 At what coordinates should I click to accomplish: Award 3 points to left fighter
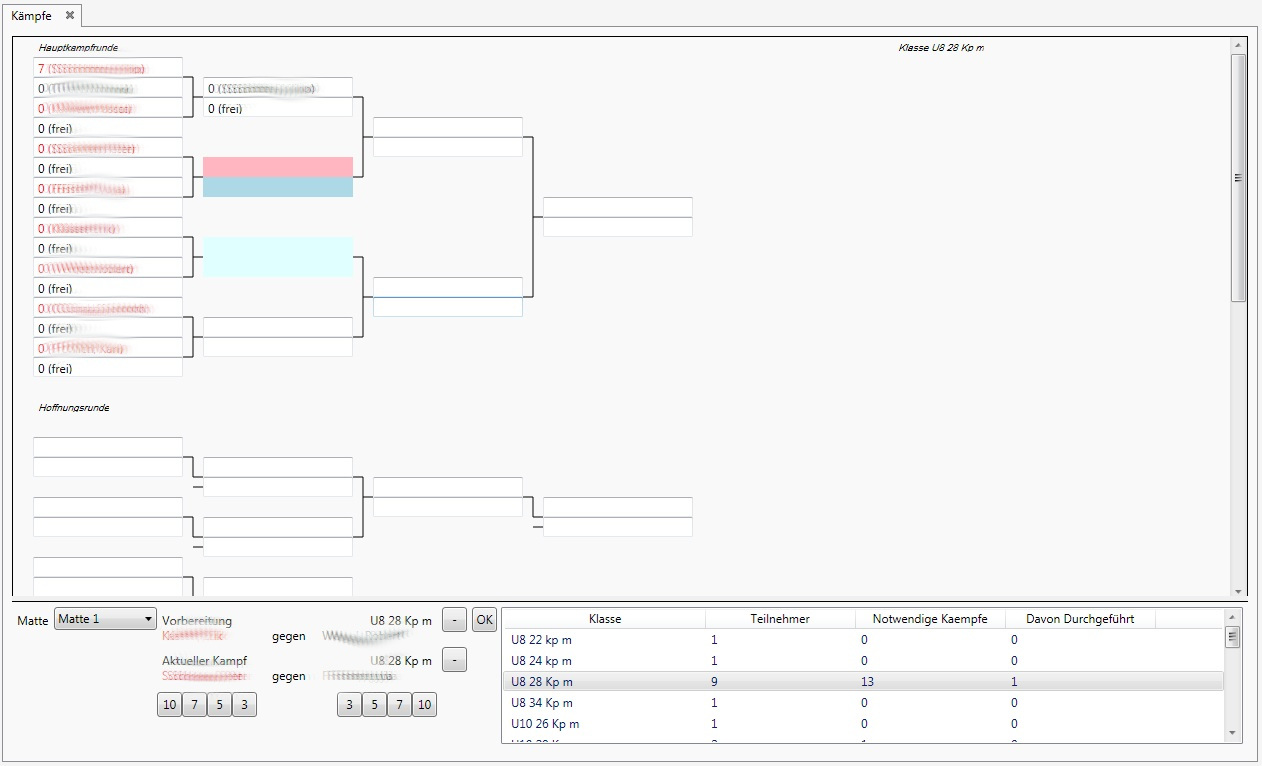coord(245,705)
